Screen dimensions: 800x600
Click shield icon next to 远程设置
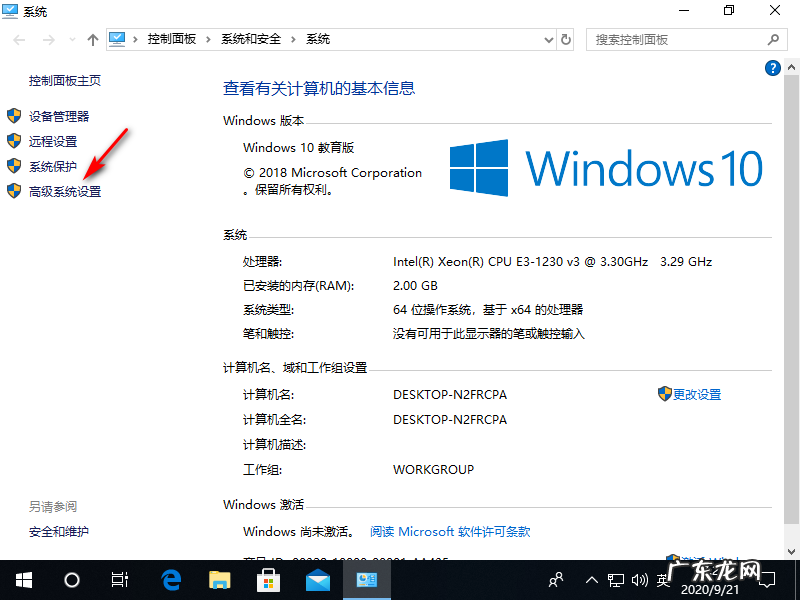click(14, 141)
